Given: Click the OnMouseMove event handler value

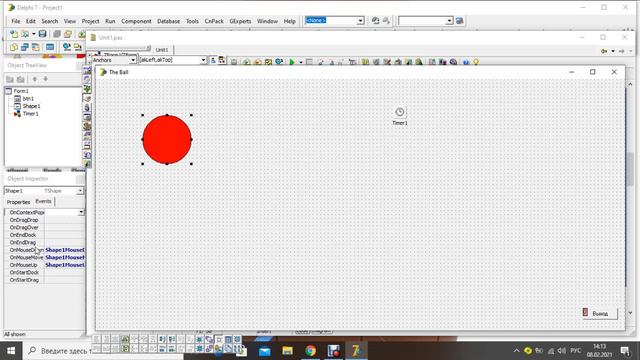Looking at the screenshot, I should tap(64, 257).
